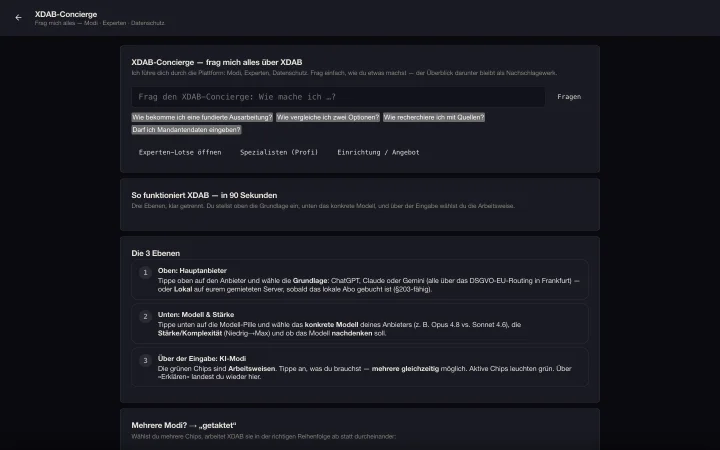
Task: Click the XDAB-Concierge title in the header
Action: click(66, 14)
